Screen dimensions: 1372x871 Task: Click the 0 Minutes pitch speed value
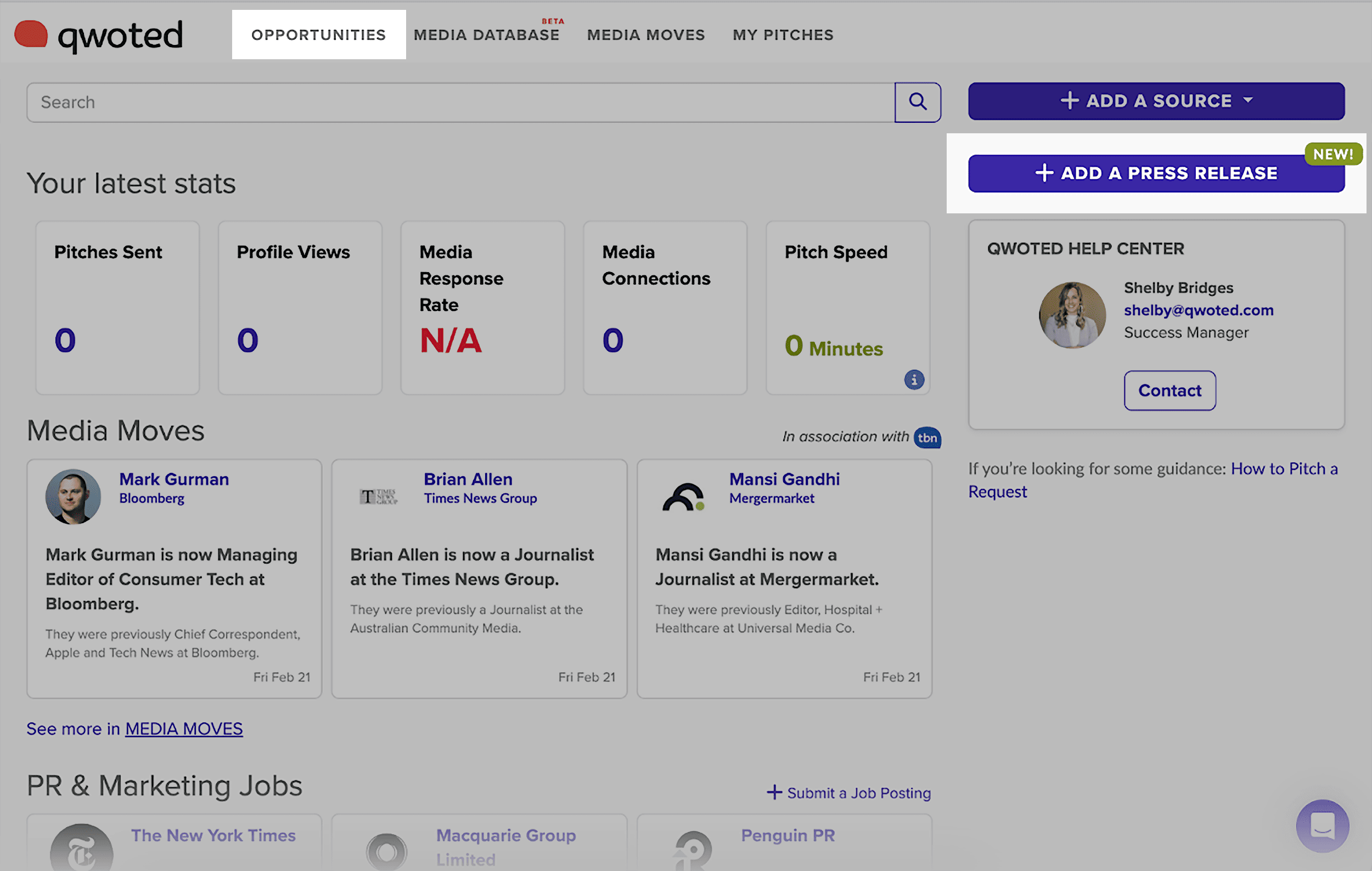834,346
